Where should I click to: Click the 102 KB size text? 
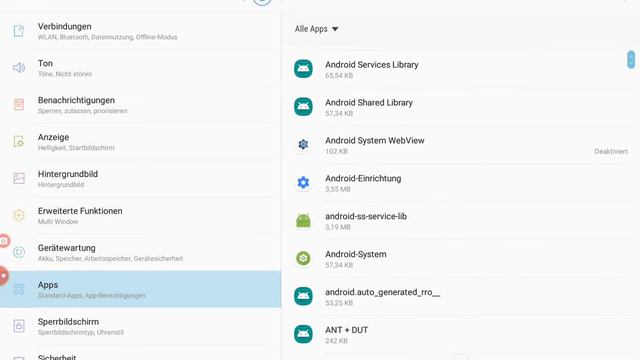[x=336, y=151]
